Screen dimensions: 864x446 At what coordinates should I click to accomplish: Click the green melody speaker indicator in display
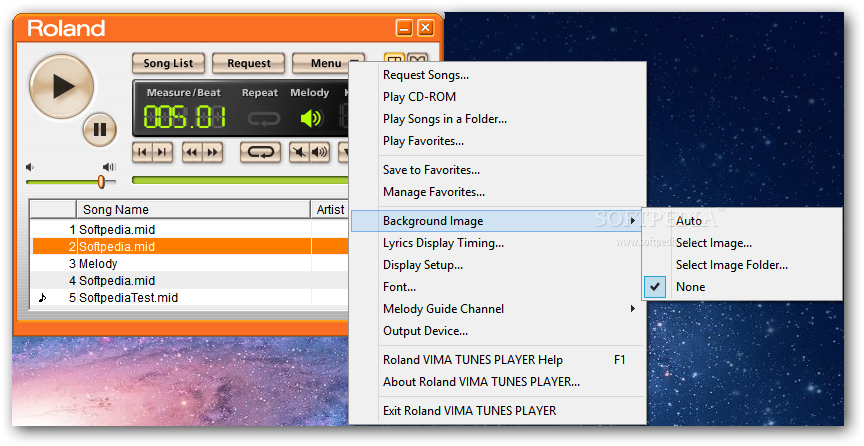311,118
